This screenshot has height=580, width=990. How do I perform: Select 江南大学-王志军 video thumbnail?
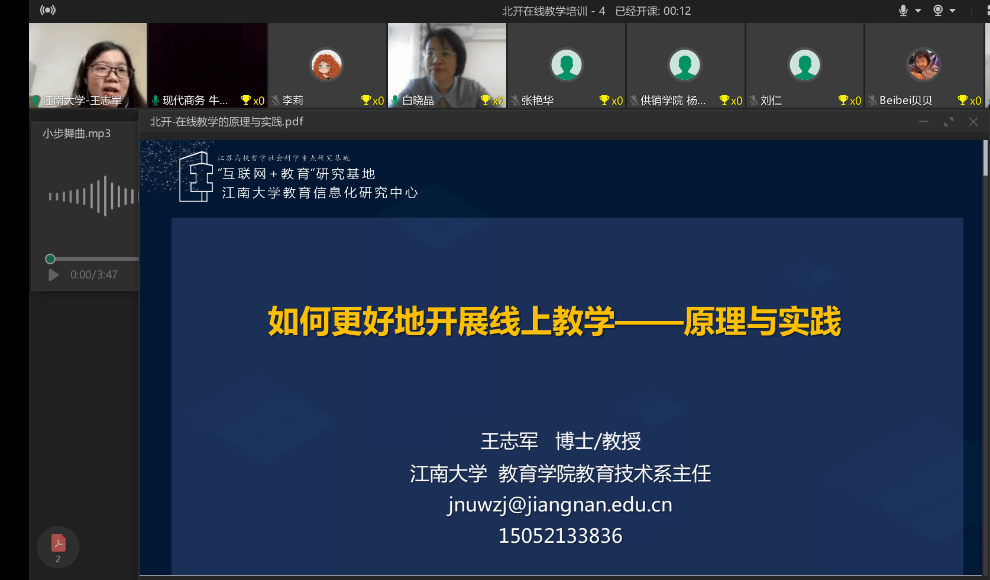(x=87, y=62)
